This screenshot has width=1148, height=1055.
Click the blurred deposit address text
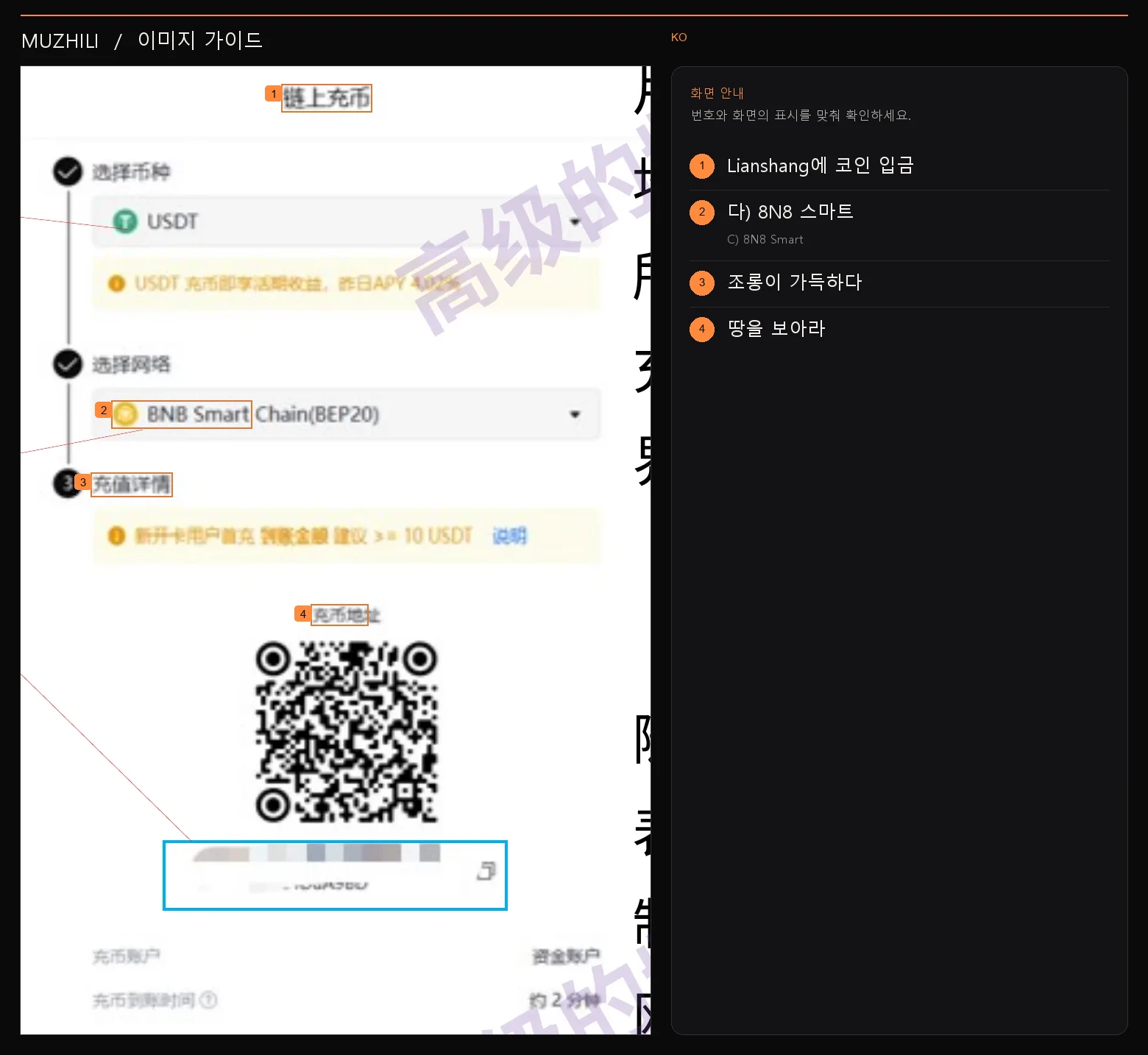[x=316, y=870]
